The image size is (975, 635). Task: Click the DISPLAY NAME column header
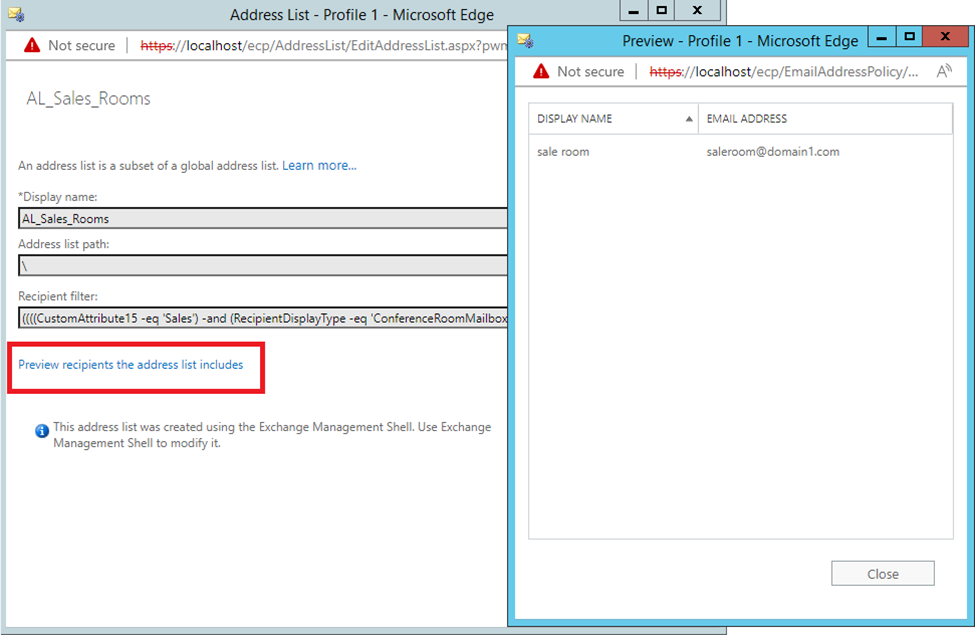coord(575,118)
